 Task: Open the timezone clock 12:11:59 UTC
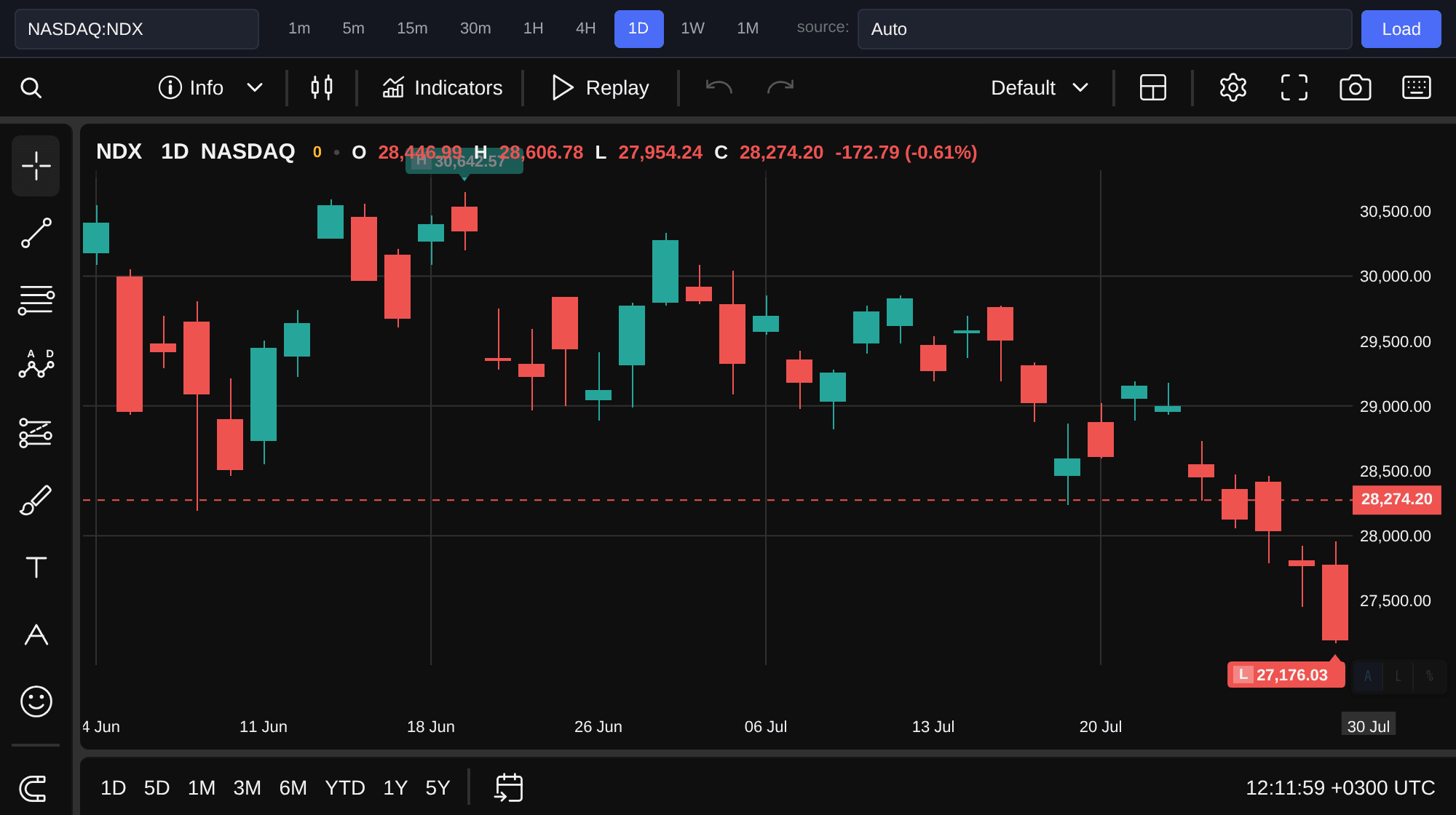1340,788
